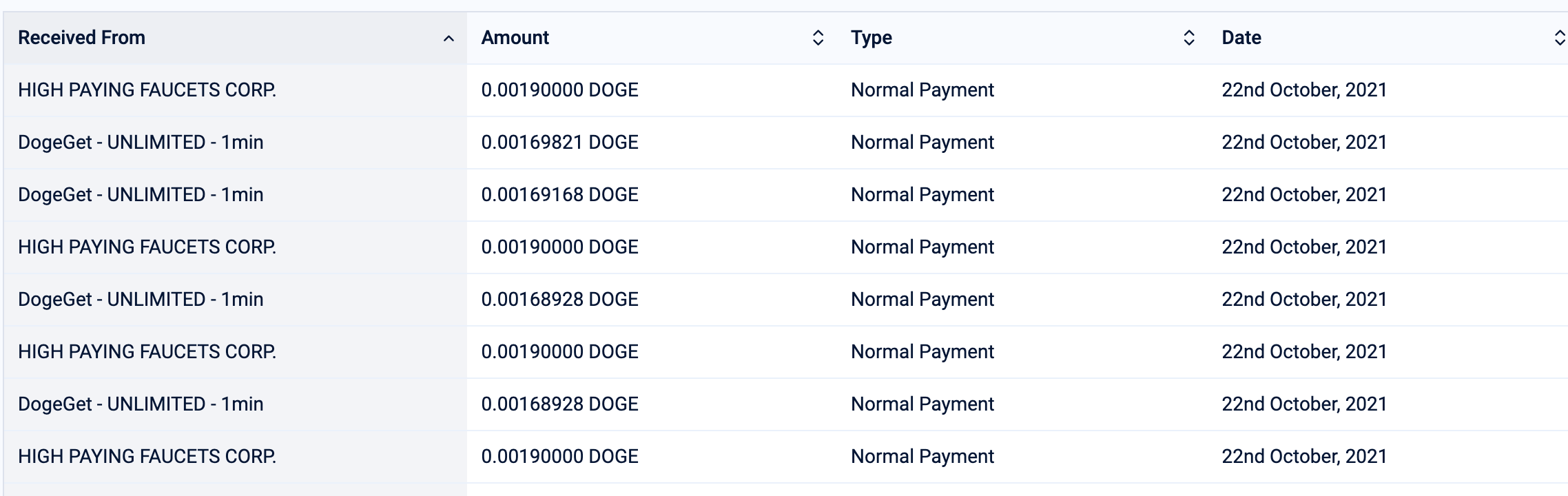Toggle the Type column sort arrows icon
This screenshot has width=1568, height=496.
tap(1188, 38)
